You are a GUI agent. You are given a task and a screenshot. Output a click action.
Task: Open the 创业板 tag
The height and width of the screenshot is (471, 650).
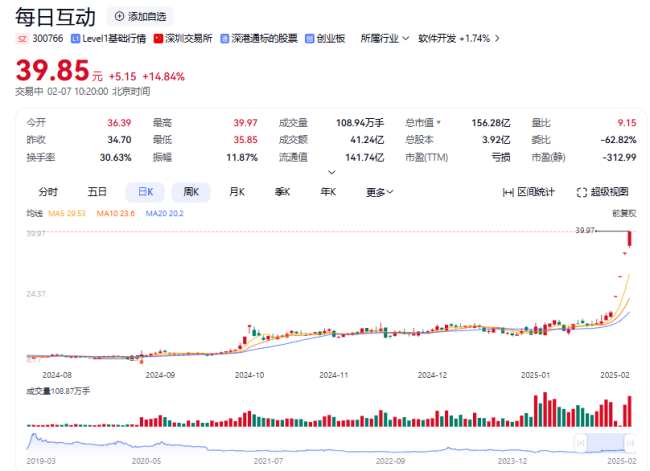(x=331, y=39)
